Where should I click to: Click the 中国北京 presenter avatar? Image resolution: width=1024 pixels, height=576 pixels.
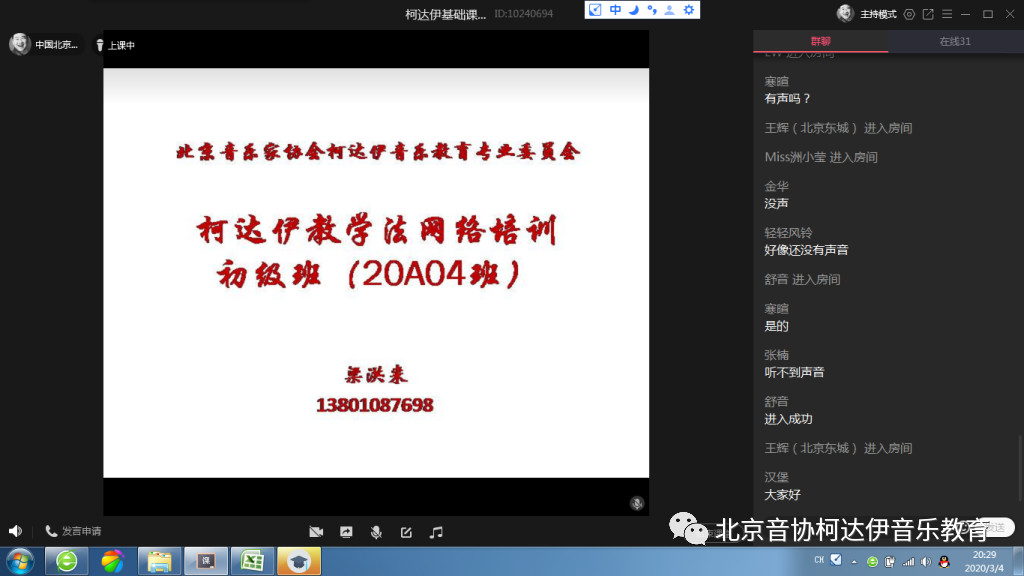pyautogui.click(x=20, y=44)
